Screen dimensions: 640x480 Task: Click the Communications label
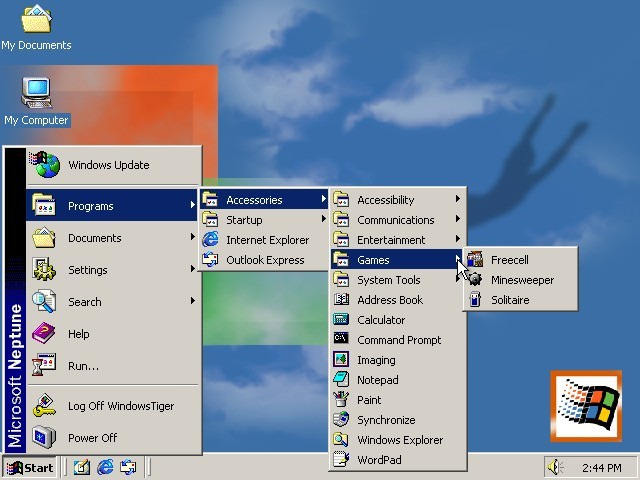point(396,220)
